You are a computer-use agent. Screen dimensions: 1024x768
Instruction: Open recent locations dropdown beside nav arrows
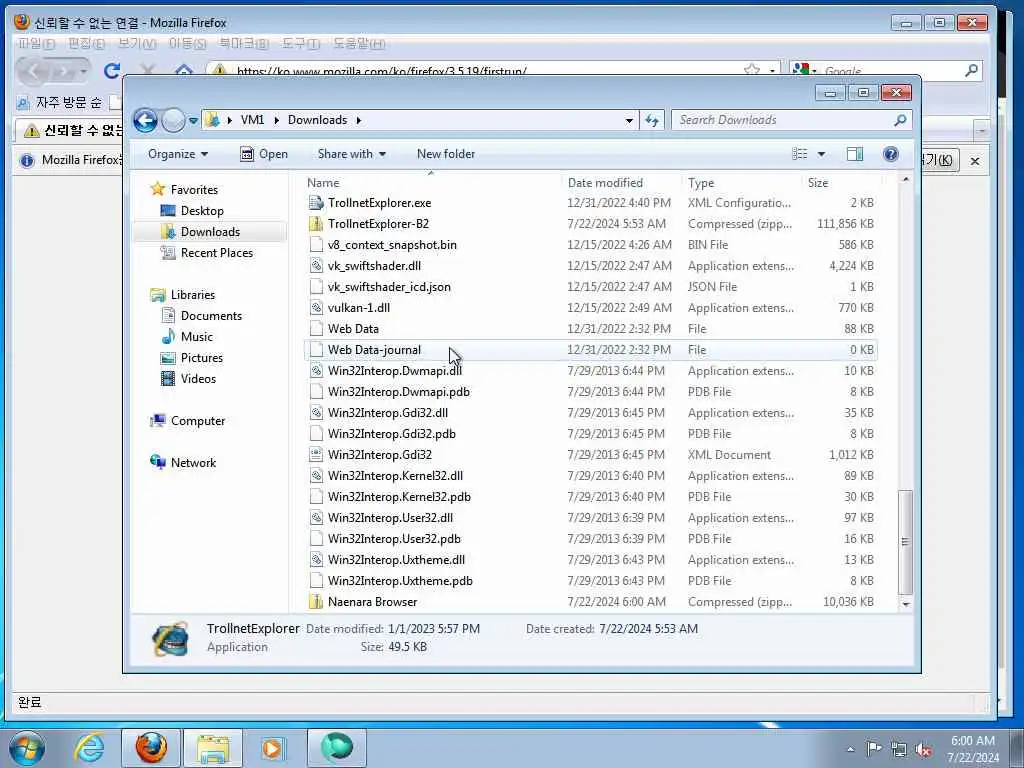point(193,121)
